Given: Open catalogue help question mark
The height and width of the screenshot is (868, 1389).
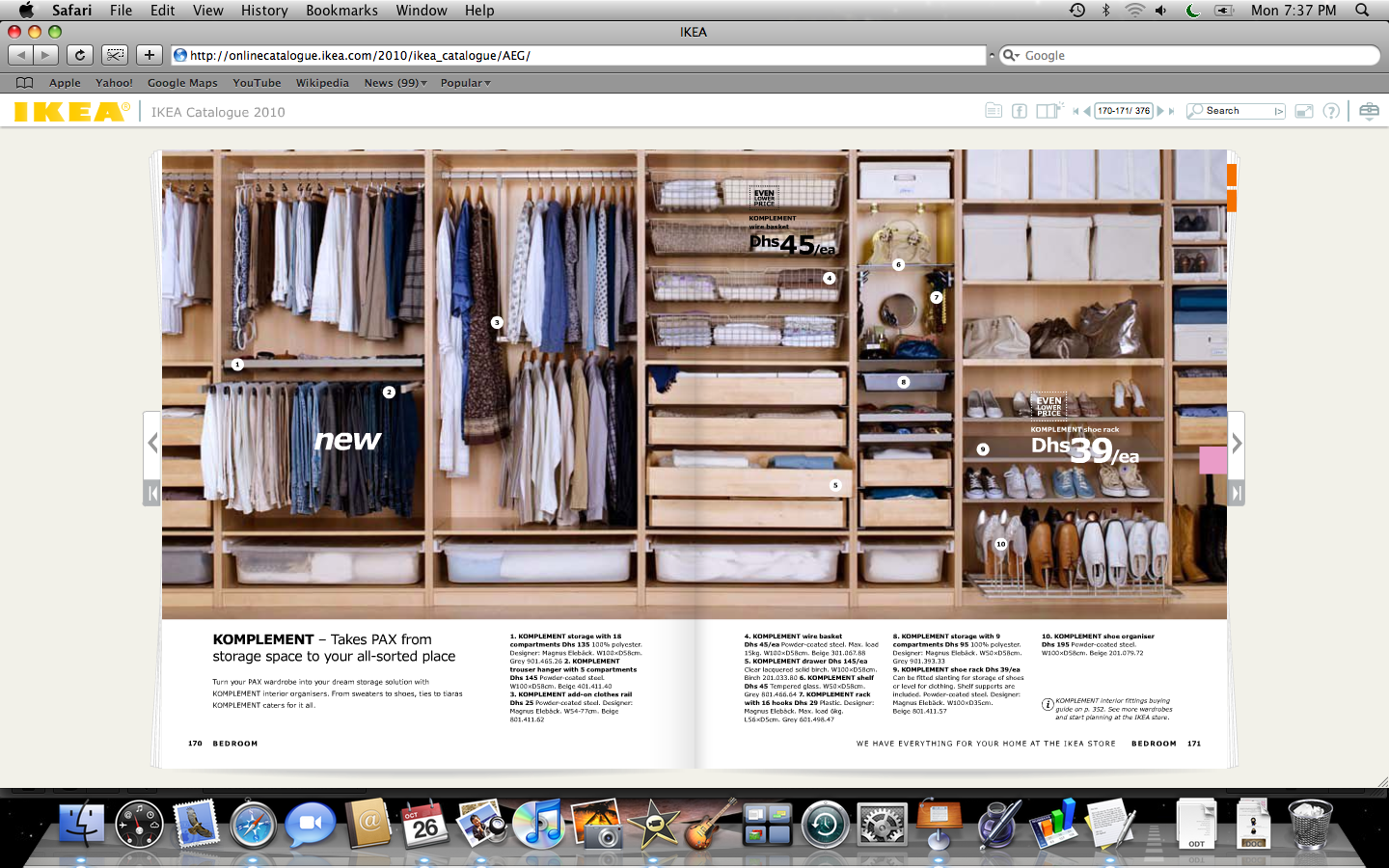Looking at the screenshot, I should pos(1331,111).
